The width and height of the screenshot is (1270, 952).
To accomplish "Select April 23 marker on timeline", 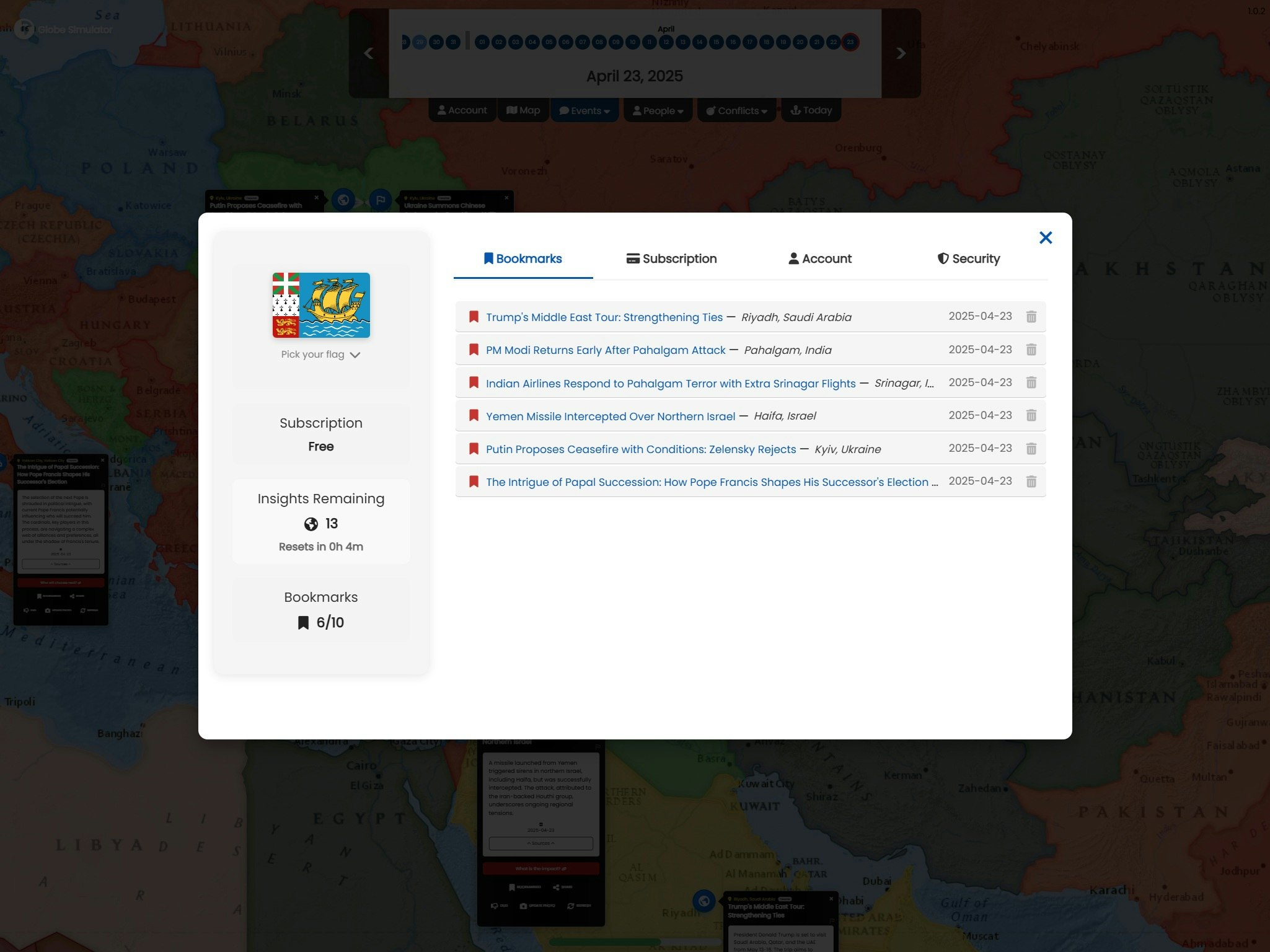I will coord(850,42).
